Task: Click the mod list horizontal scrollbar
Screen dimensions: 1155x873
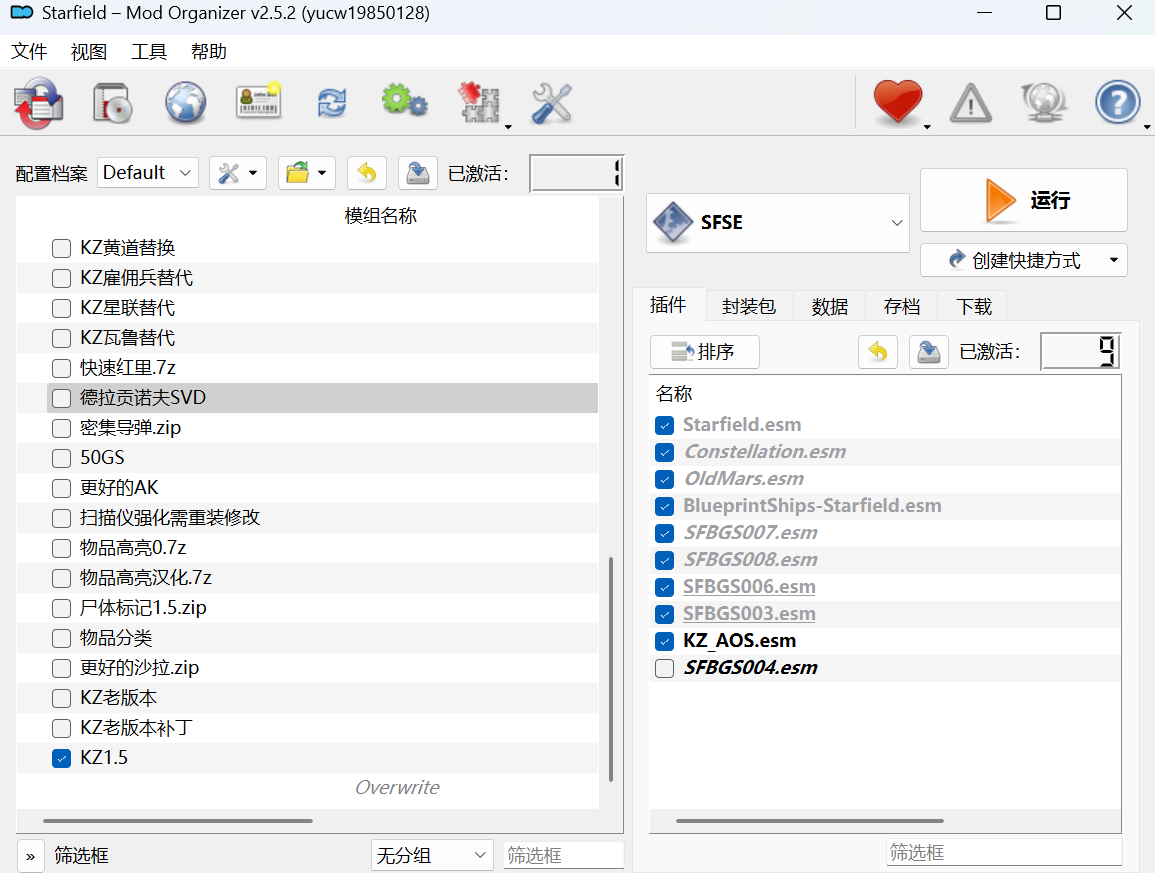Action: click(x=178, y=820)
